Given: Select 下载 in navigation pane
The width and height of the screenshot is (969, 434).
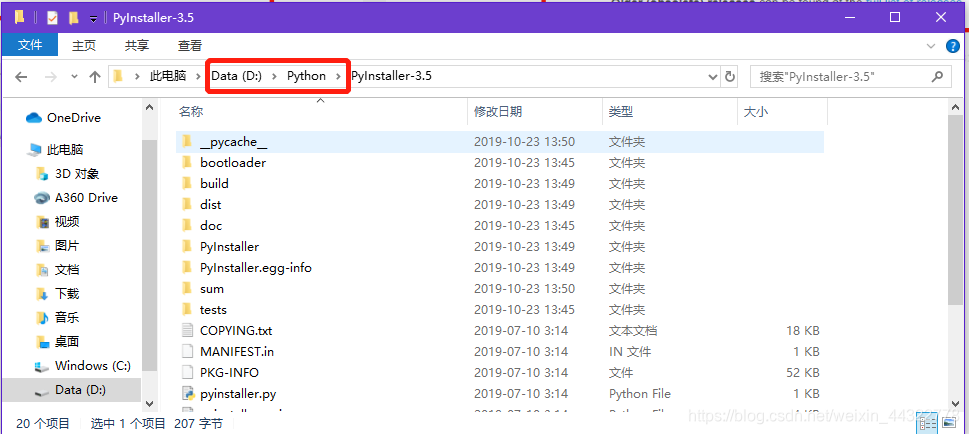Looking at the screenshot, I should (x=67, y=294).
